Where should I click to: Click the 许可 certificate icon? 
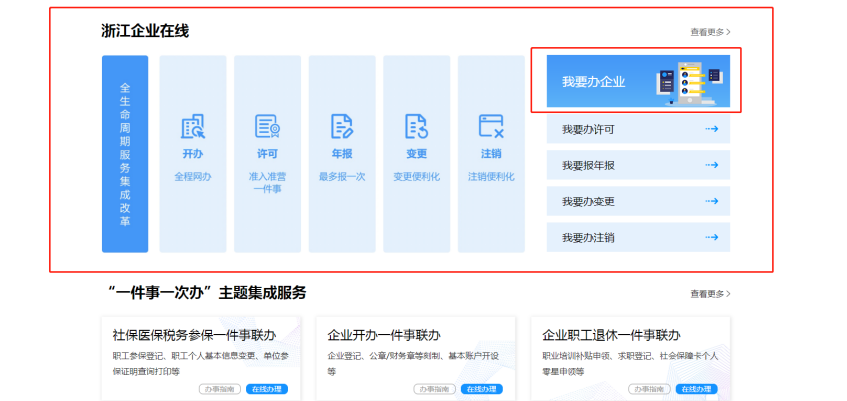[267, 127]
